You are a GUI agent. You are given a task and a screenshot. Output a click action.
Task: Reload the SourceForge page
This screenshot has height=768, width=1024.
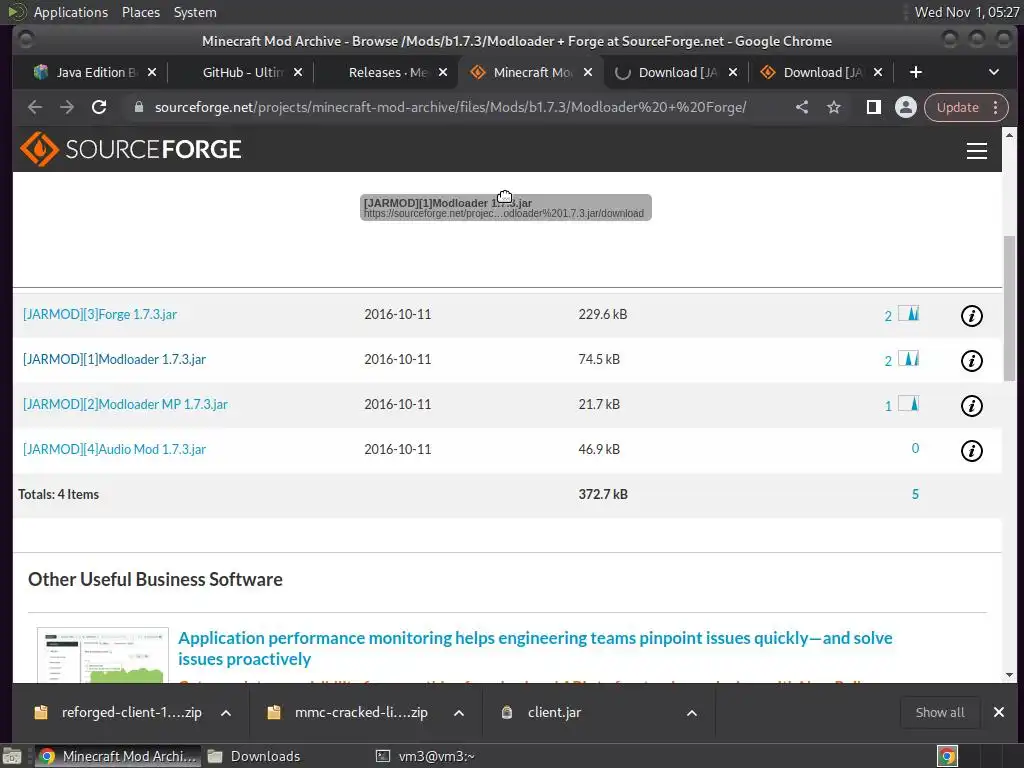(x=99, y=107)
